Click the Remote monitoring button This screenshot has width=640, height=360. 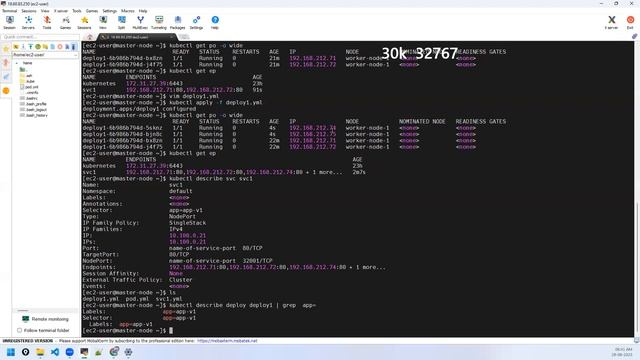click(x=46, y=319)
